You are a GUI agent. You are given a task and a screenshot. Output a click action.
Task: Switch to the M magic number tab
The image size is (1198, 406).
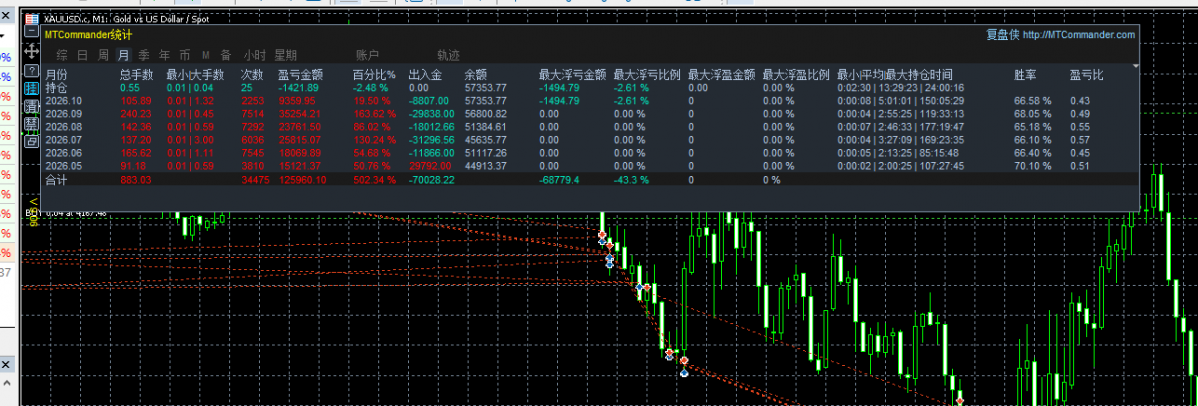206,55
